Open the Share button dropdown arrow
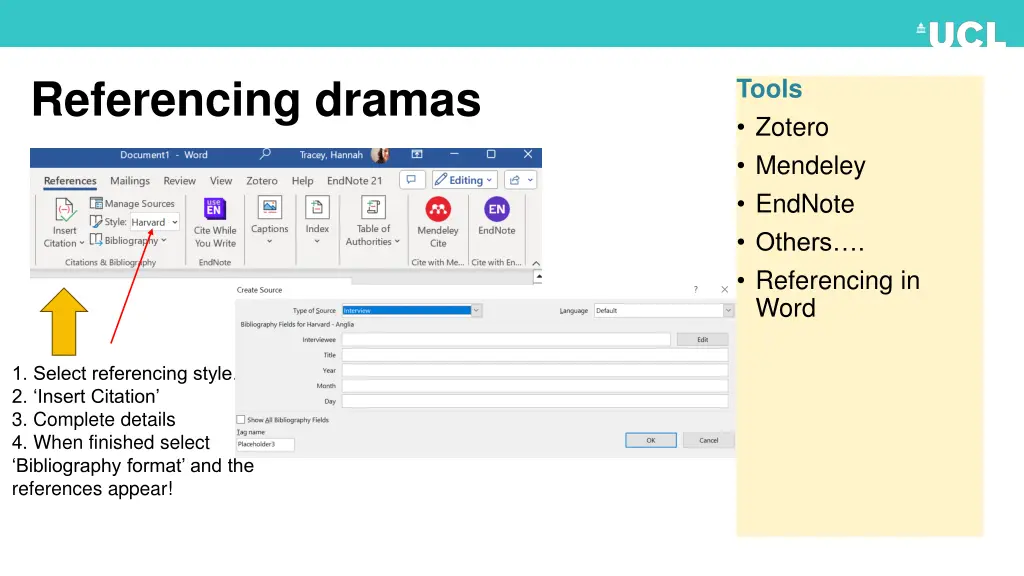The image size is (1024, 576). 530,180
